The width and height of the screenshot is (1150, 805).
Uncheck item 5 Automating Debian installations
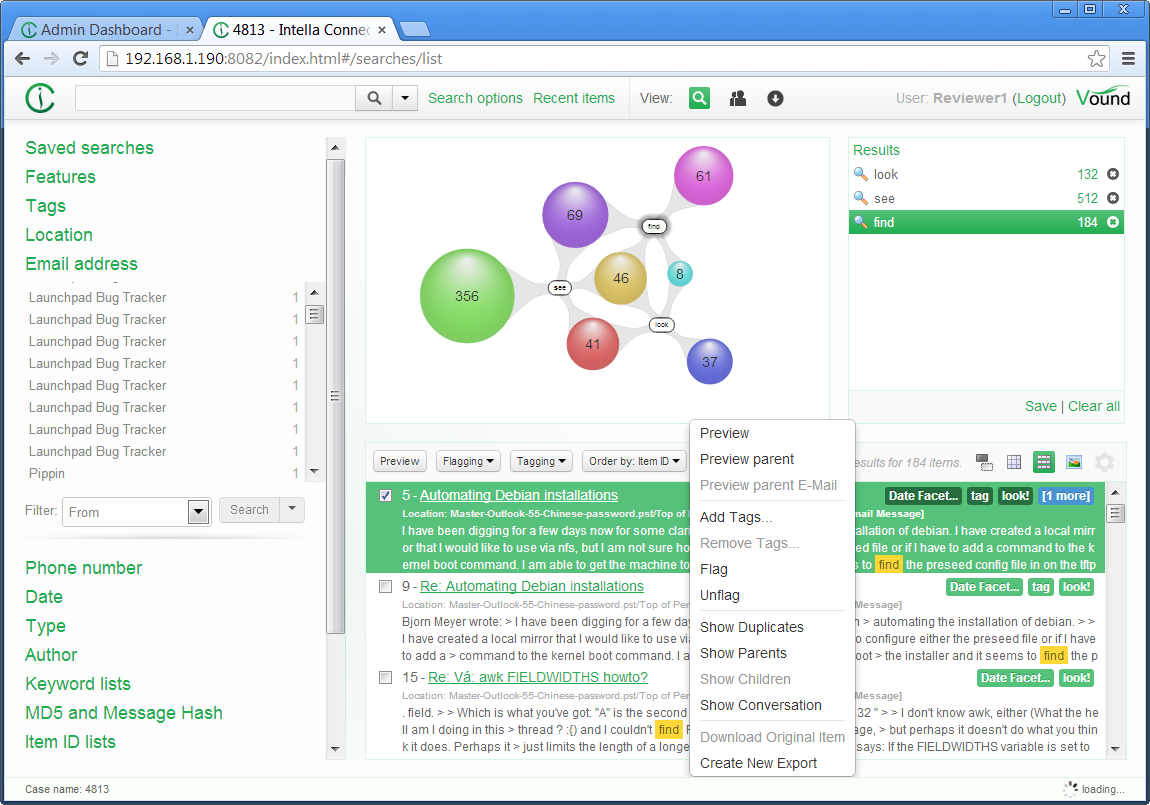point(385,496)
